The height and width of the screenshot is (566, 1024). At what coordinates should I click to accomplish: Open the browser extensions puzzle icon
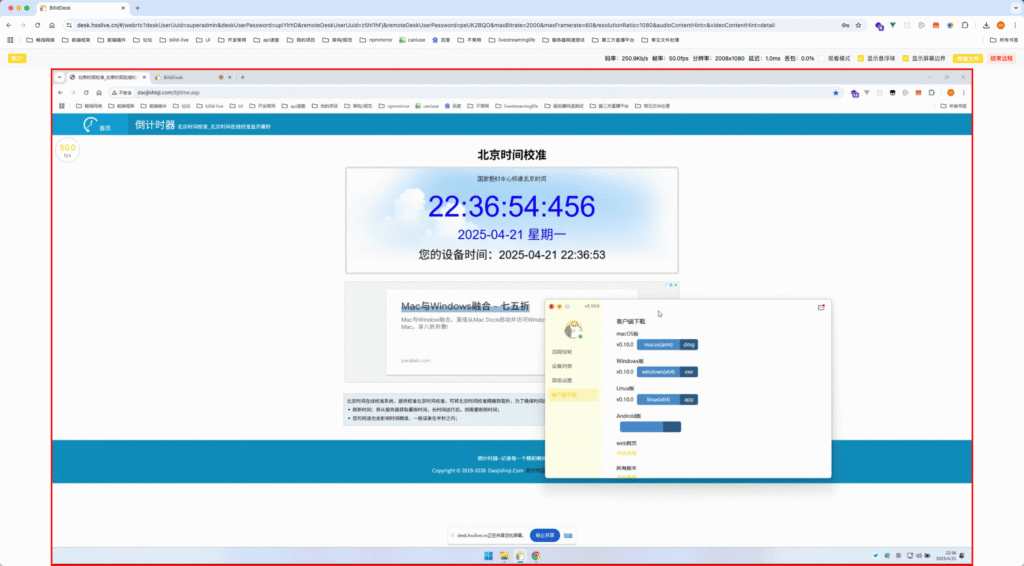965,24
